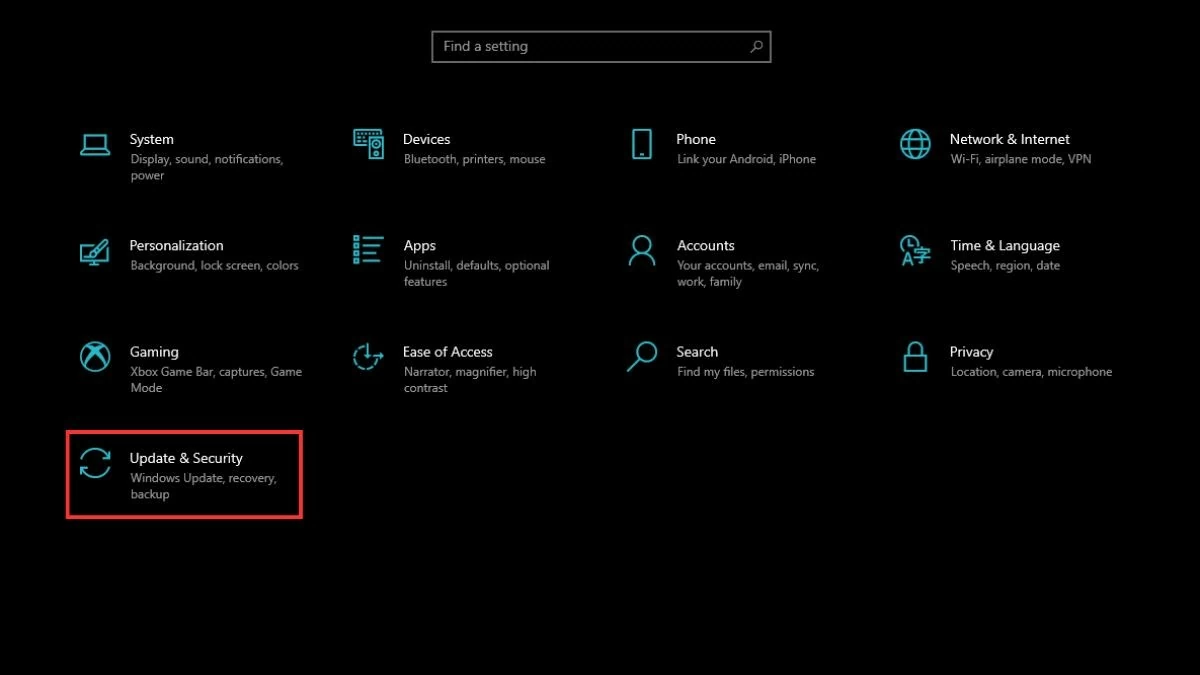Click the Accounts person icon
This screenshot has height=675, width=1200.
tap(641, 250)
